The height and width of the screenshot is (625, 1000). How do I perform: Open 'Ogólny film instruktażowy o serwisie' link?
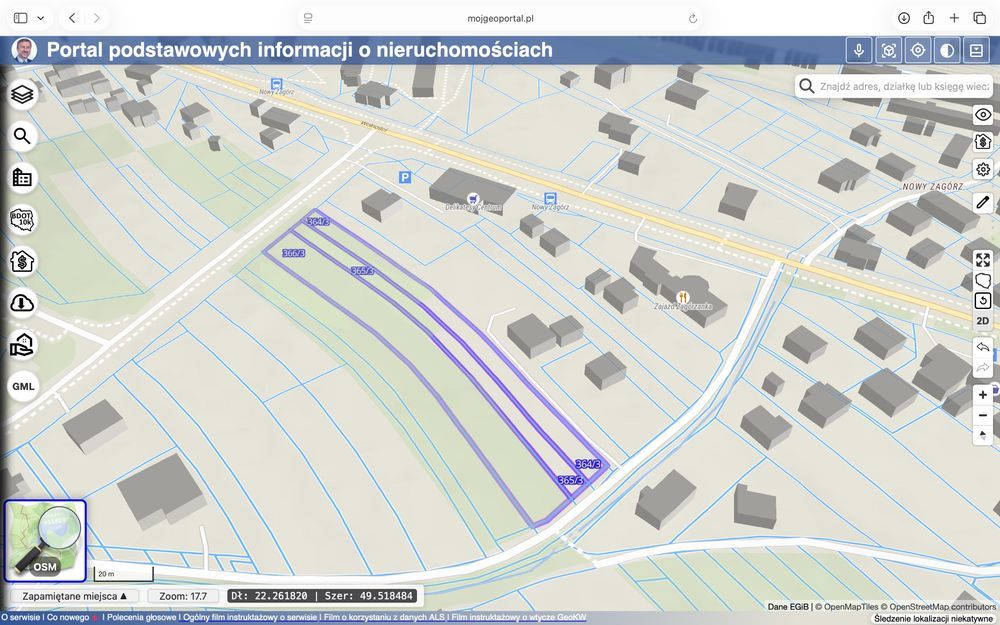pyautogui.click(x=250, y=617)
